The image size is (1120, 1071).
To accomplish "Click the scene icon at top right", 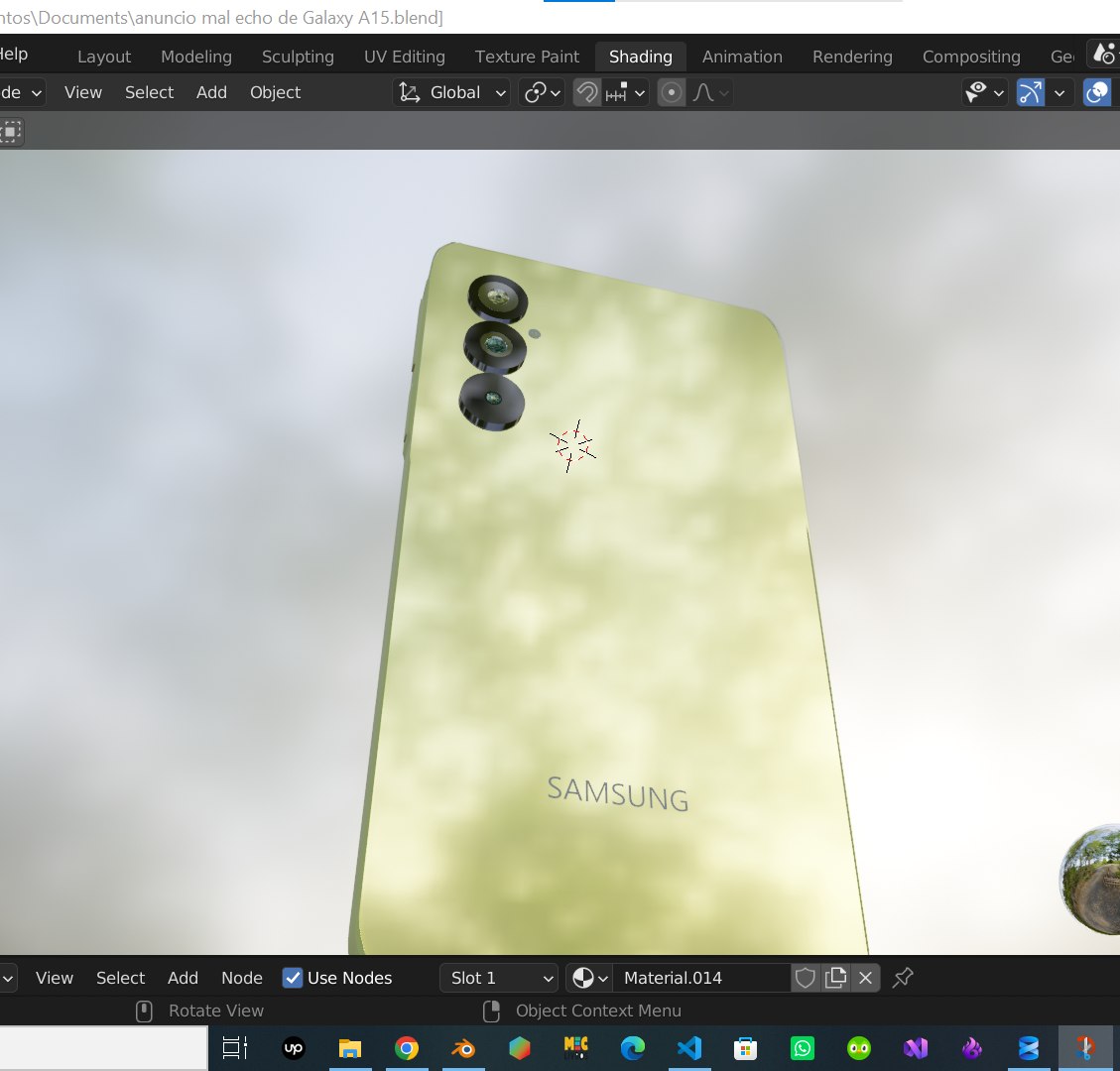I will point(1103,55).
